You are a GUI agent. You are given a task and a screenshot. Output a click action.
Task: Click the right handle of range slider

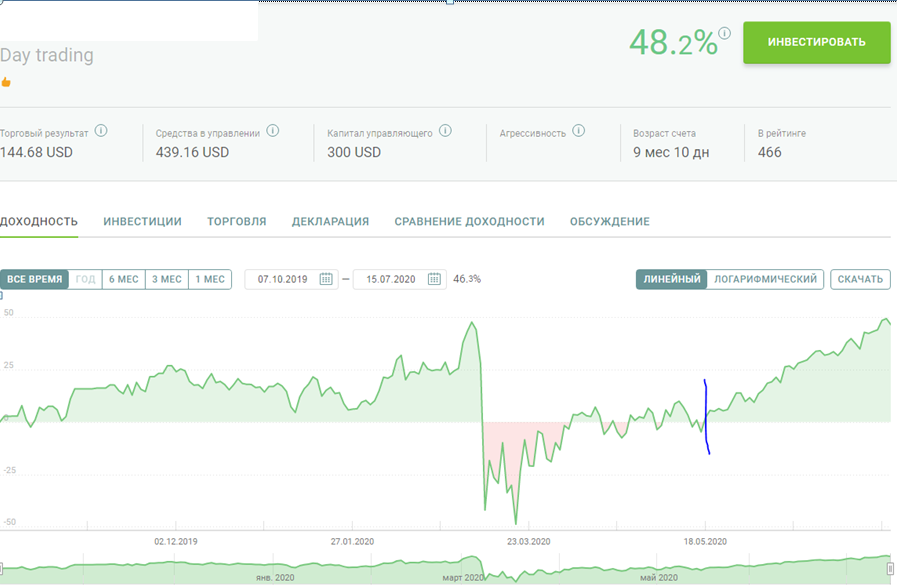890,568
